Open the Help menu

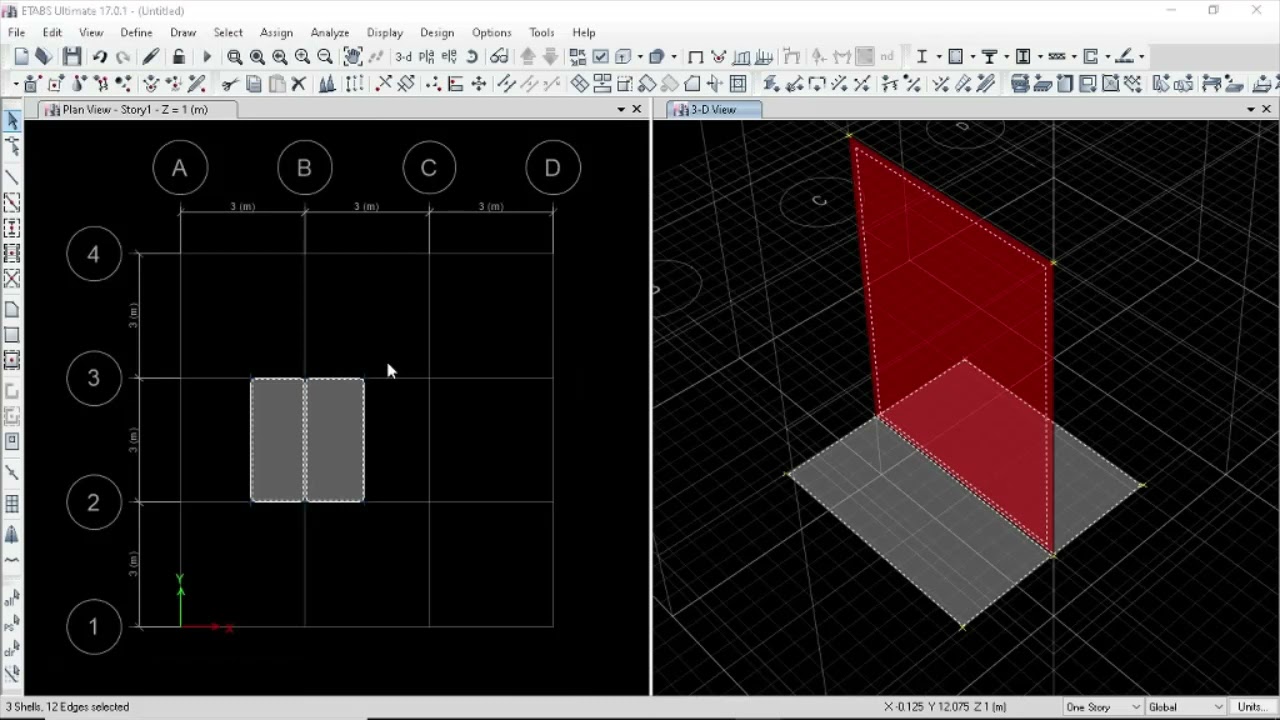click(x=583, y=32)
